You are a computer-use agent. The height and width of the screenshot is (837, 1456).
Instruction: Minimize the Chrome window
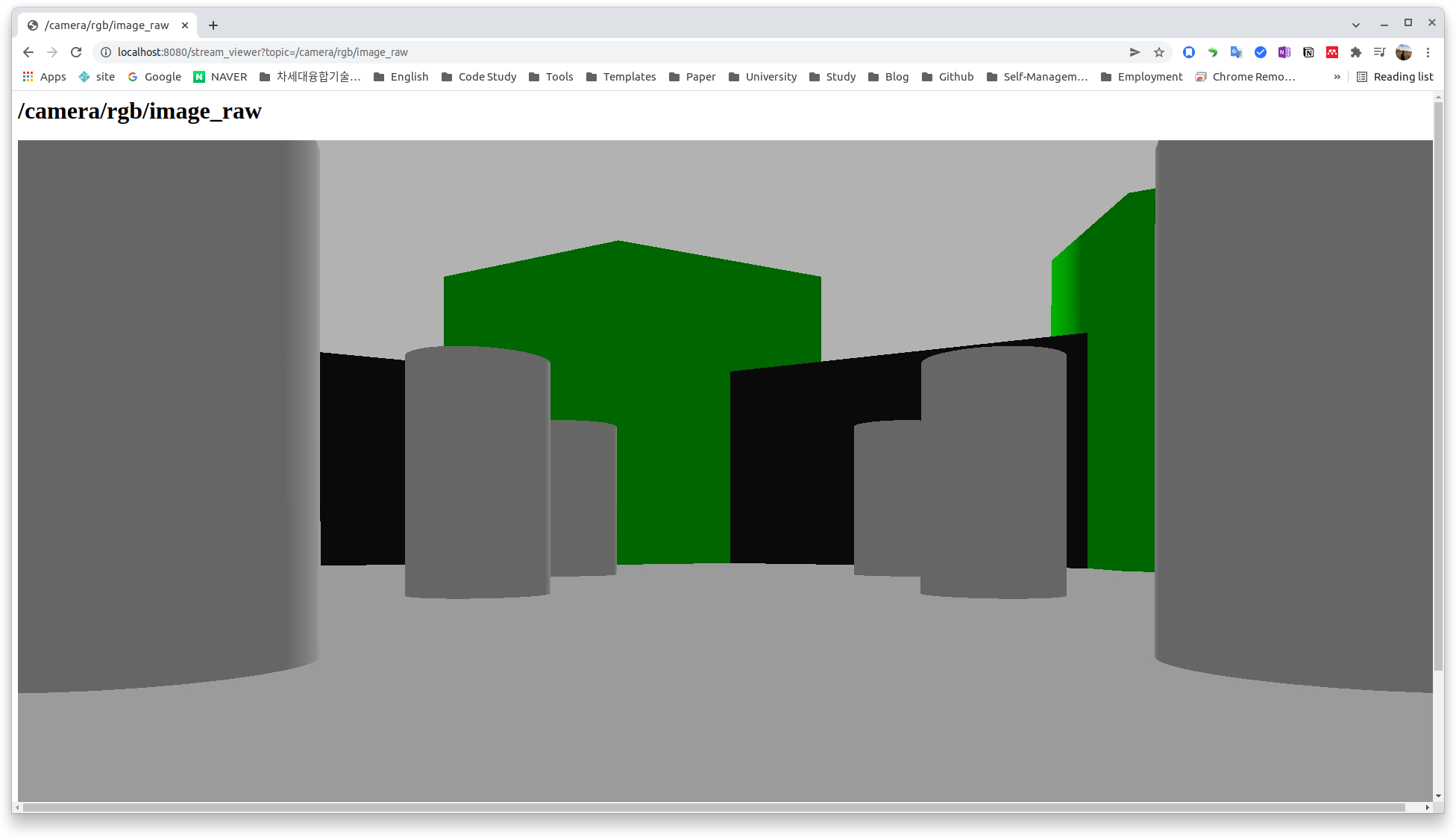1384,25
